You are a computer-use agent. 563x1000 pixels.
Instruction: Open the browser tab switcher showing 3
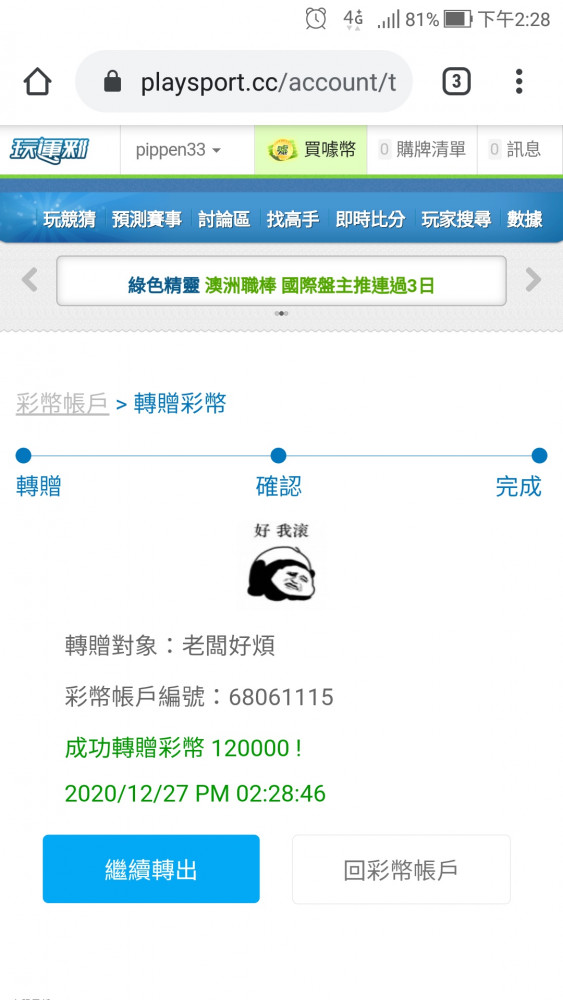coord(457,82)
